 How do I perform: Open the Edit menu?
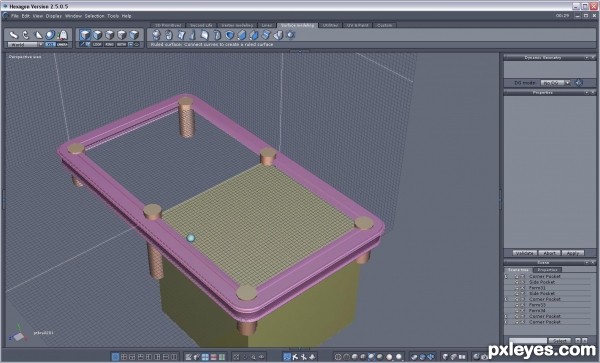tap(26, 16)
